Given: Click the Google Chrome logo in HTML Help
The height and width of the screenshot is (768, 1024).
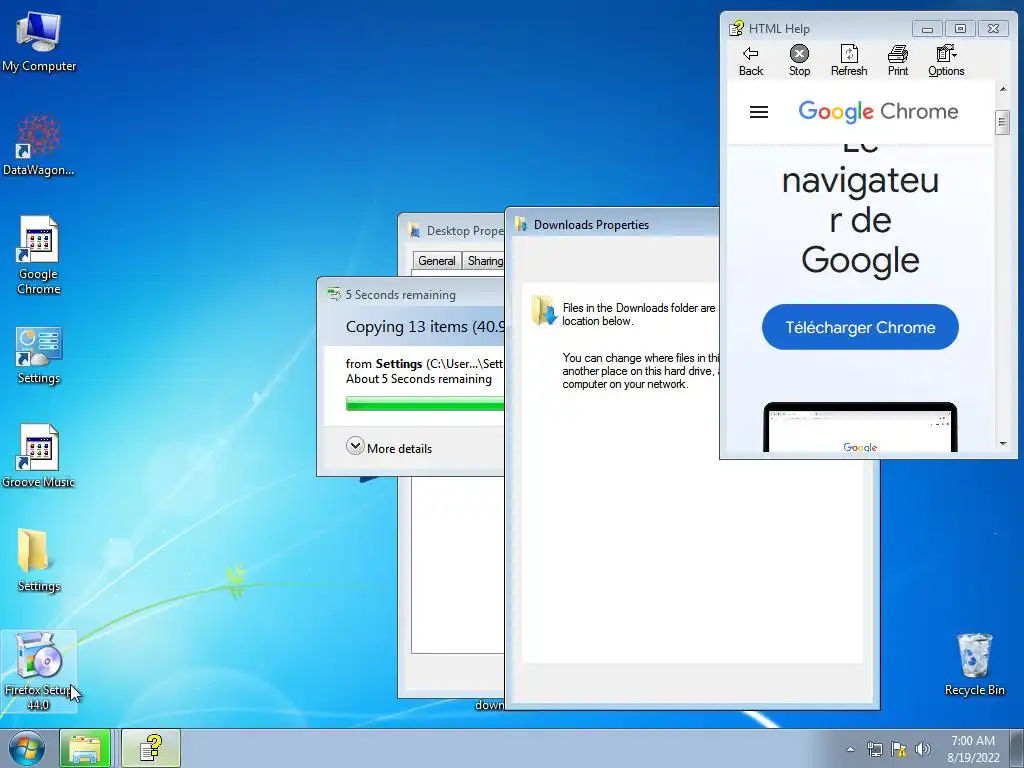Looking at the screenshot, I should click(878, 112).
